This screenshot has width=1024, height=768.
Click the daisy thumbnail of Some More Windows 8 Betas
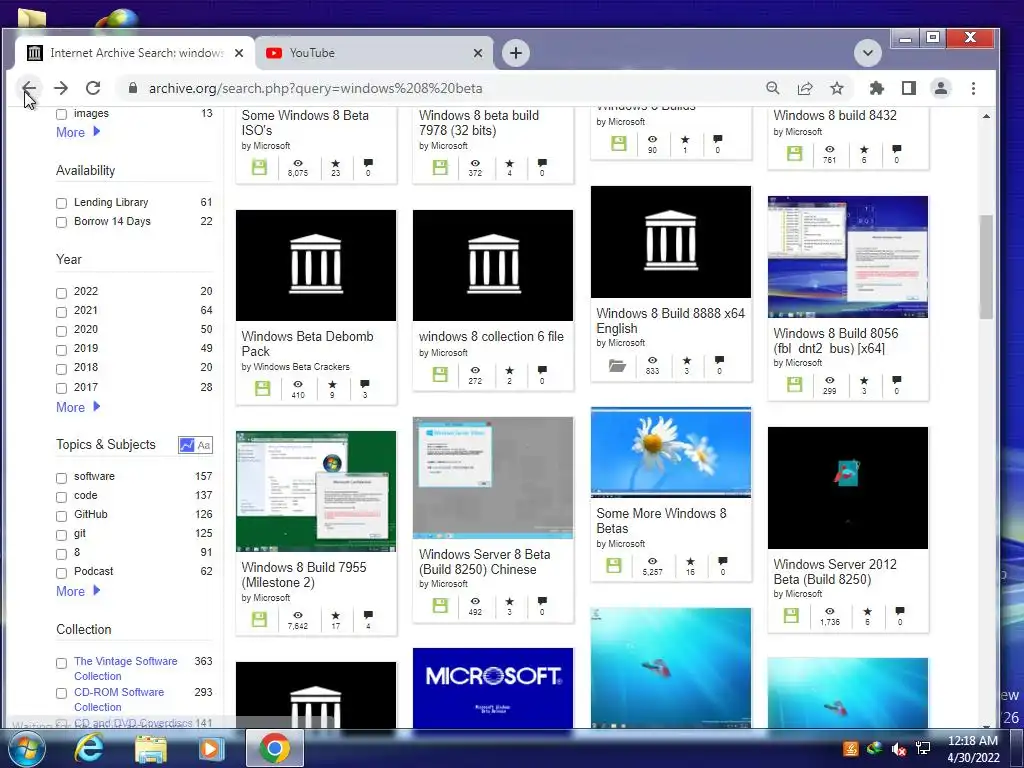[671, 453]
